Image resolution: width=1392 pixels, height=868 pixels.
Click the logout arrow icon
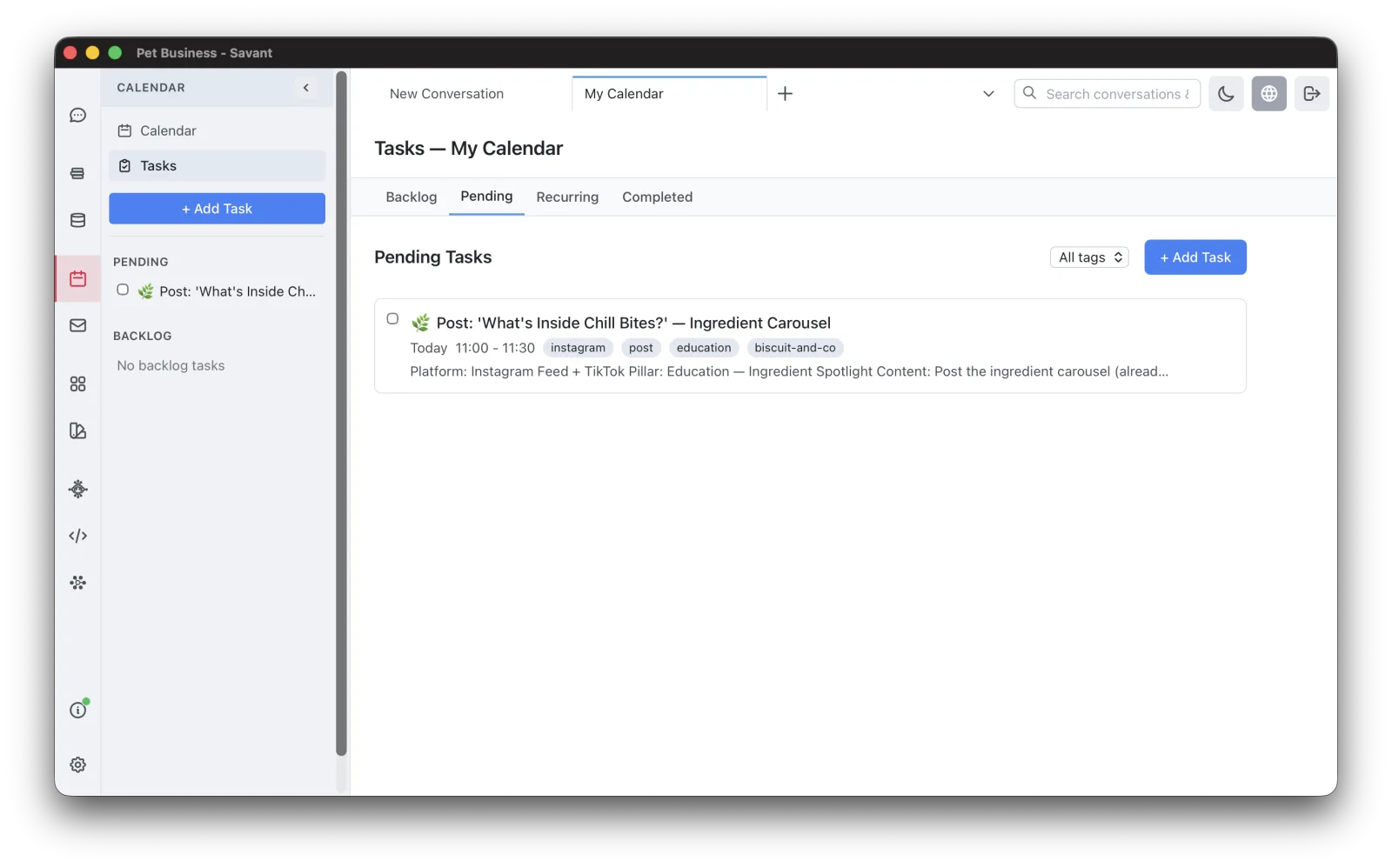click(1312, 94)
